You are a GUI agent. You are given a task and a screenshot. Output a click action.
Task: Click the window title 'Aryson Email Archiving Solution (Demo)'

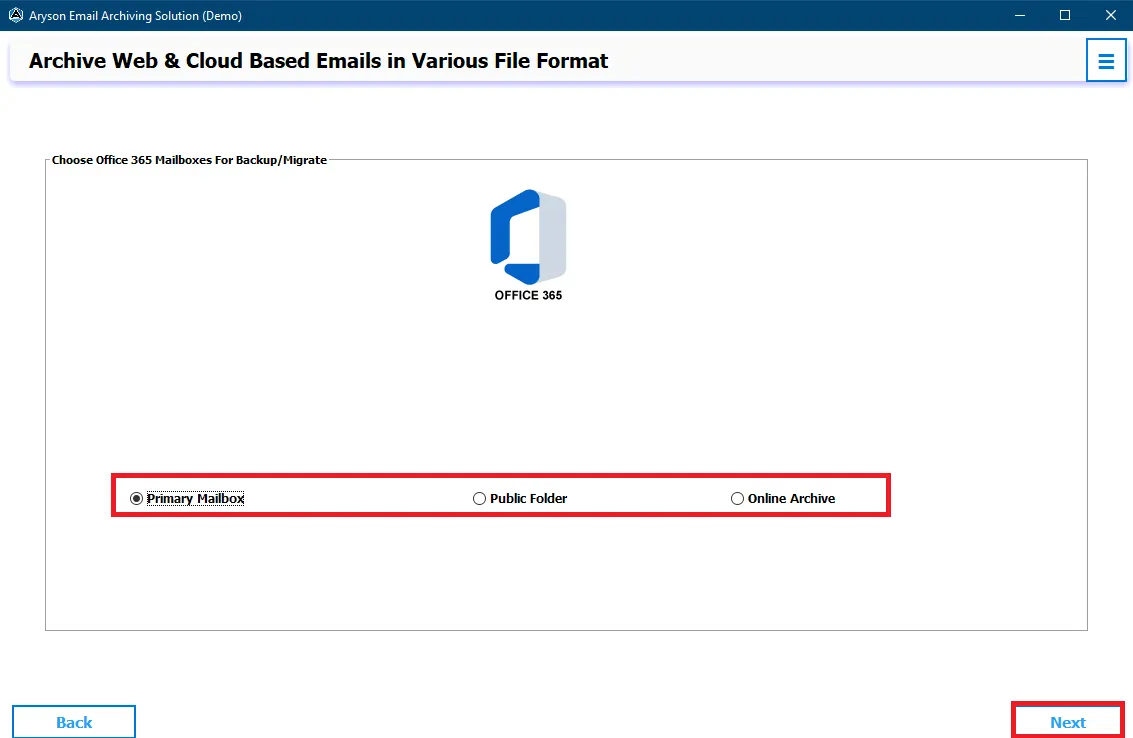pyautogui.click(x=135, y=15)
